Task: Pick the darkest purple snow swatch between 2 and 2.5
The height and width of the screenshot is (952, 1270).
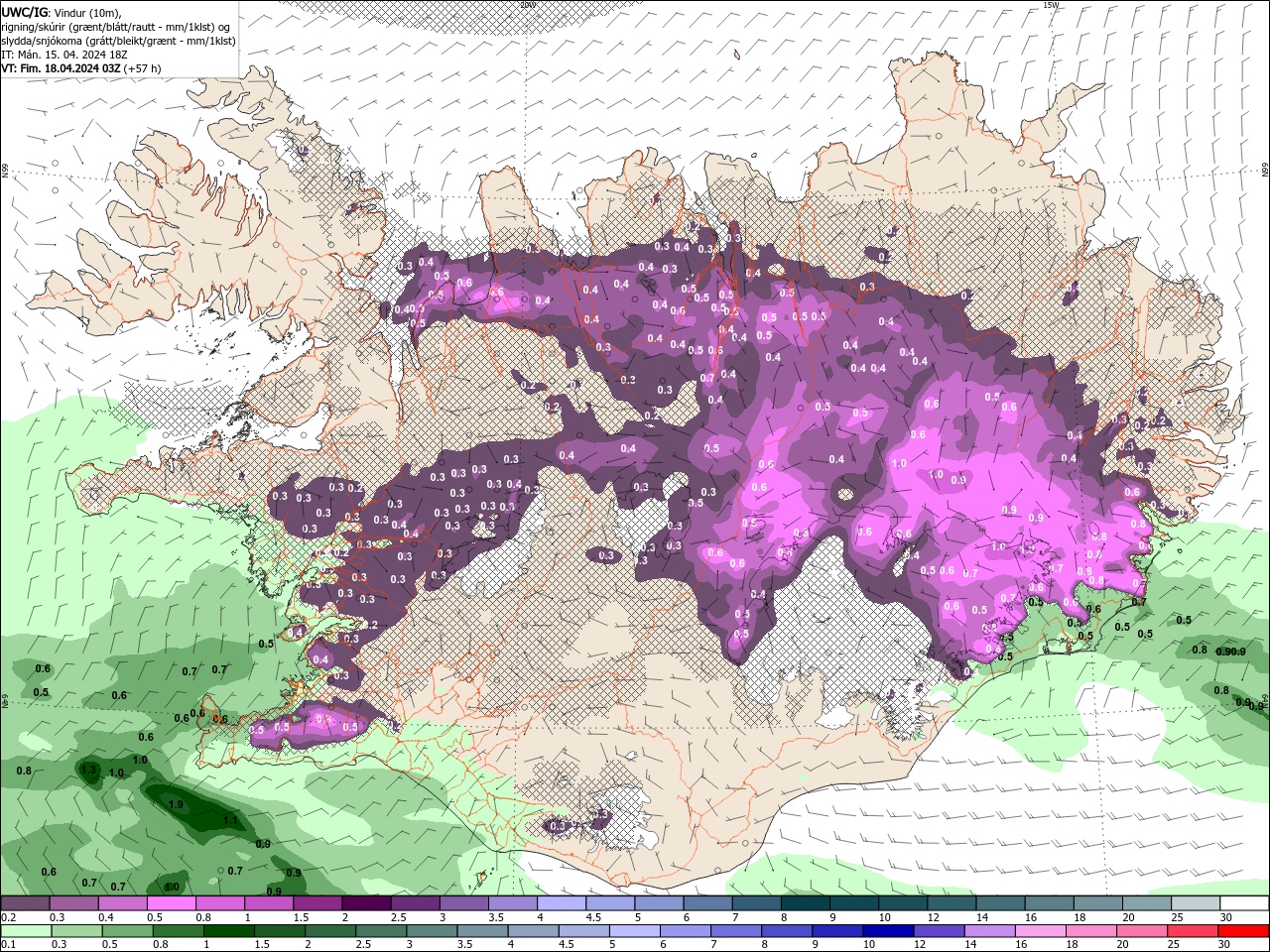Action: tap(366, 903)
